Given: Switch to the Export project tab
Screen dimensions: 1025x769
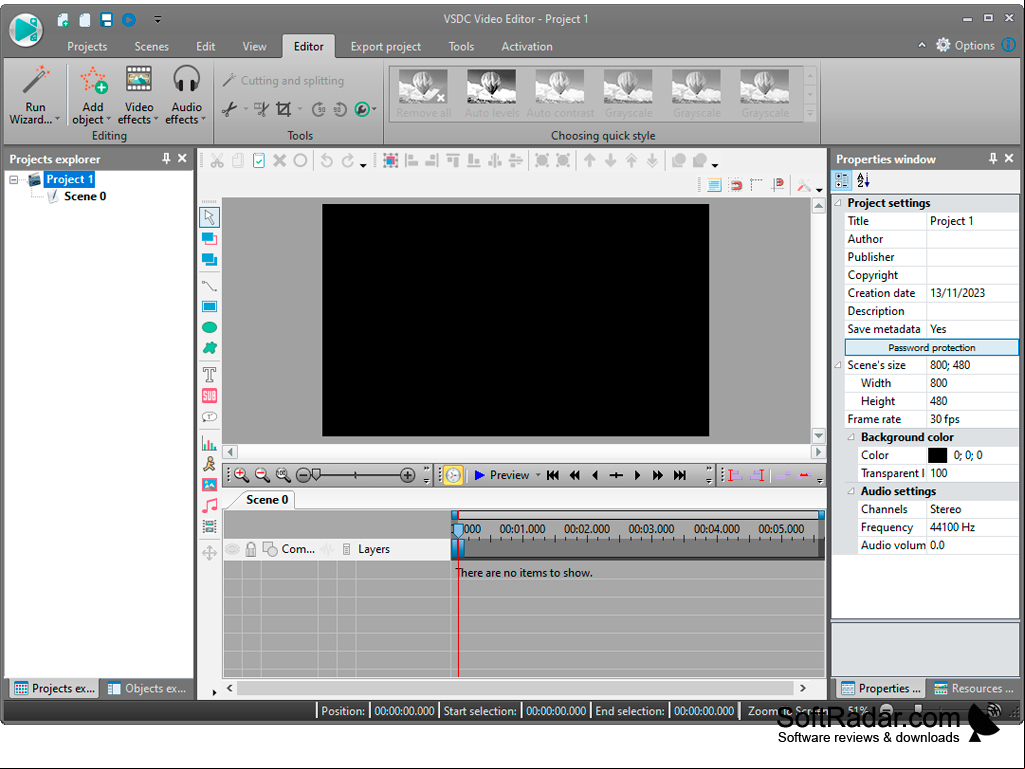Looking at the screenshot, I should [386, 46].
